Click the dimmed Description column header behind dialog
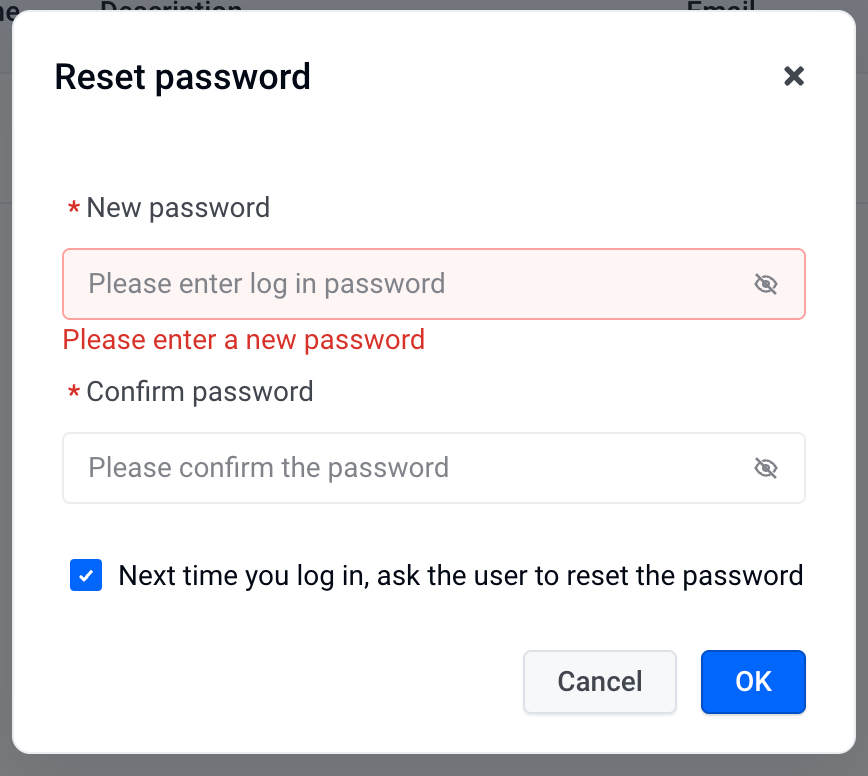 [x=171, y=5]
